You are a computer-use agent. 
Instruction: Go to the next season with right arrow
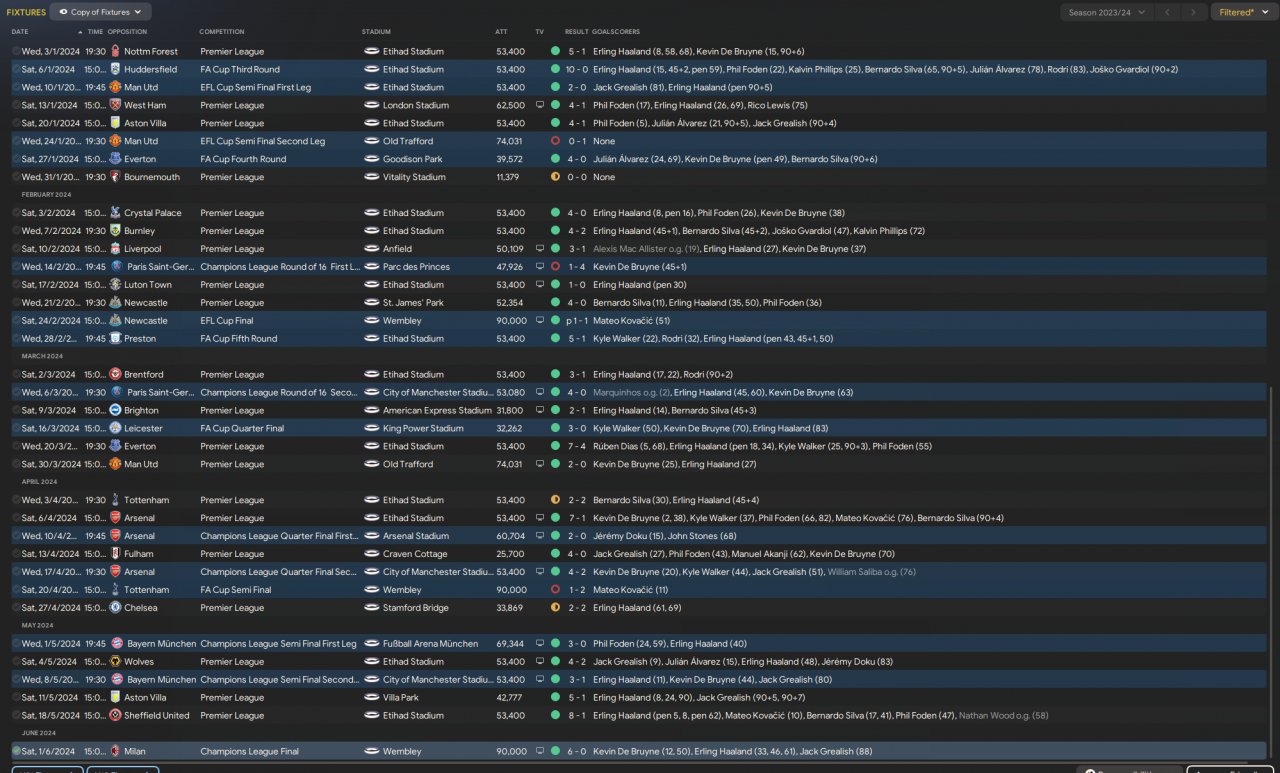tap(1192, 12)
